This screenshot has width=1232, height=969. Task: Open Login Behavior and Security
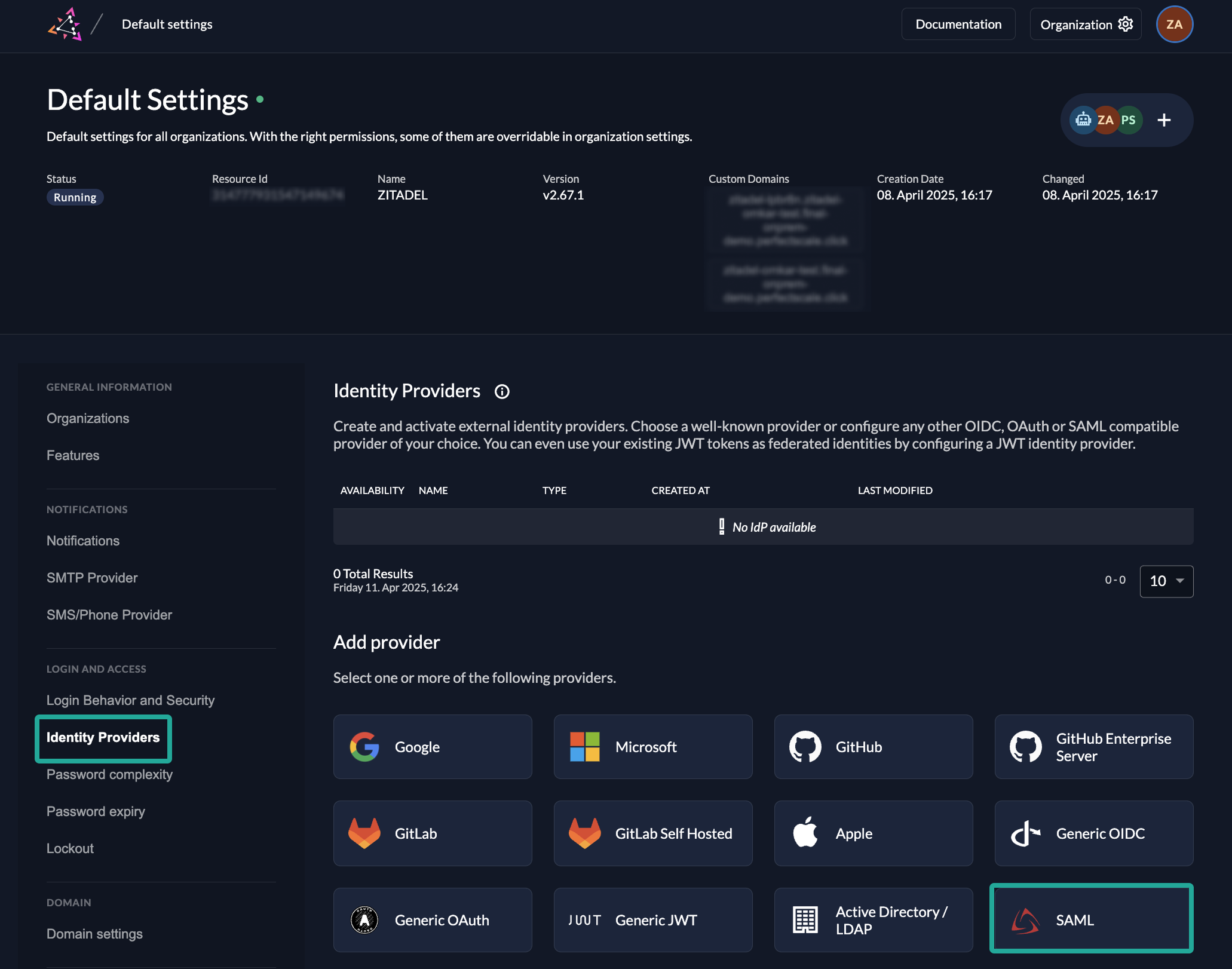pyautogui.click(x=130, y=700)
